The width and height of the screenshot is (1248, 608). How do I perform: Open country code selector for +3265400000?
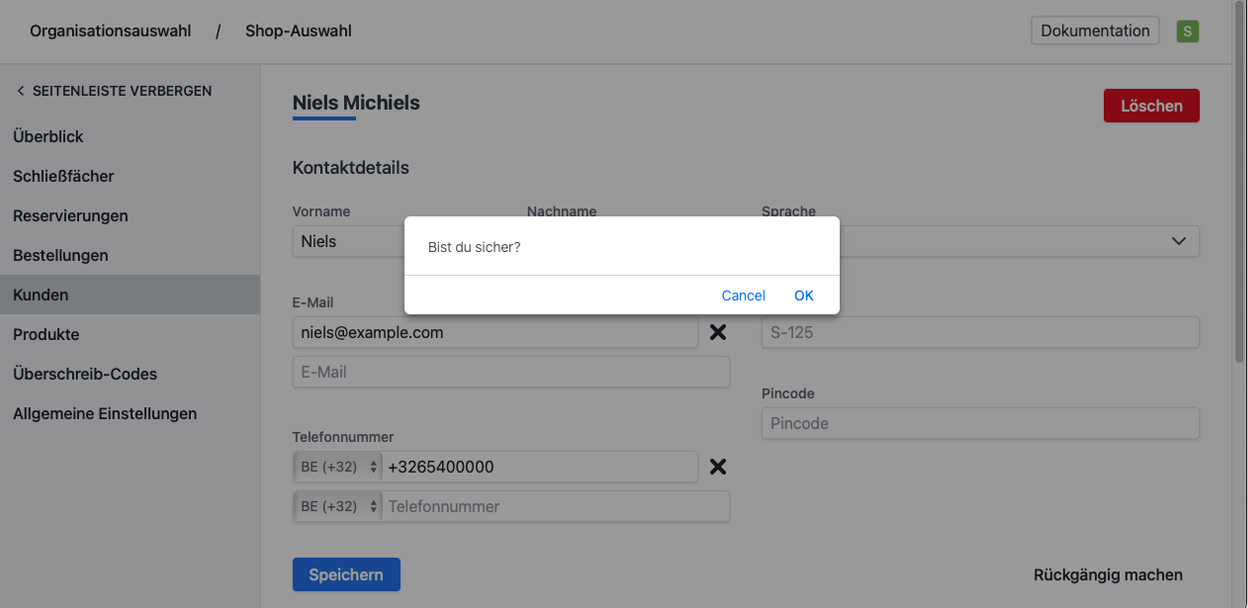[x=339, y=467]
